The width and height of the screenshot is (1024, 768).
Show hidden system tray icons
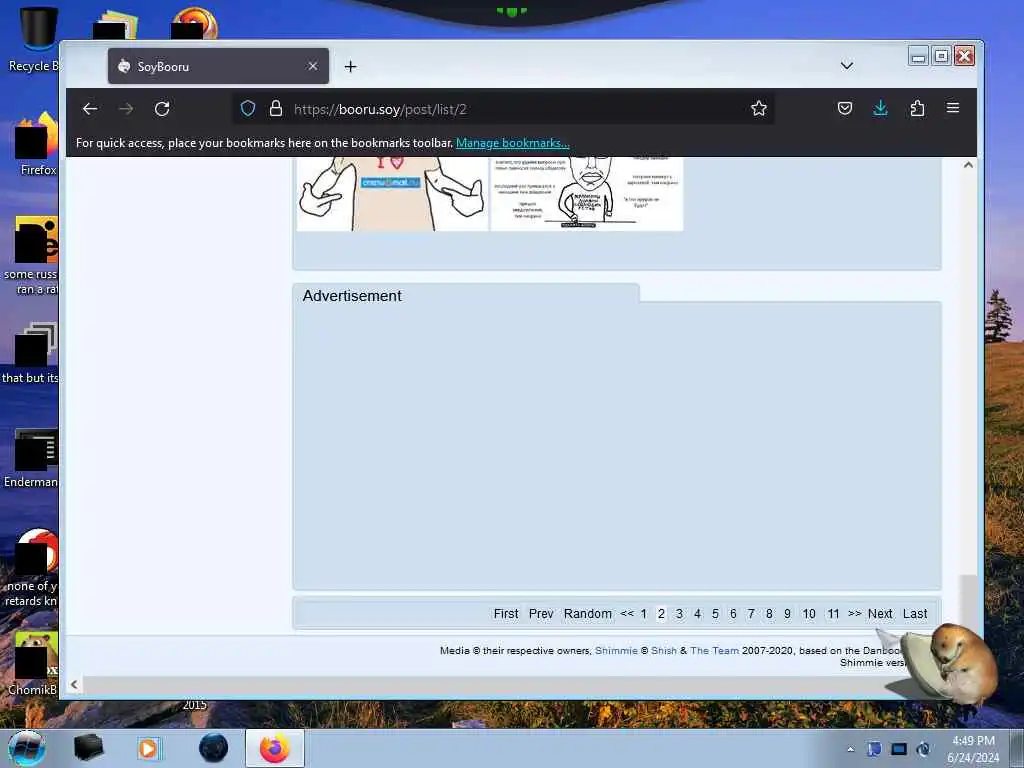(x=850, y=749)
